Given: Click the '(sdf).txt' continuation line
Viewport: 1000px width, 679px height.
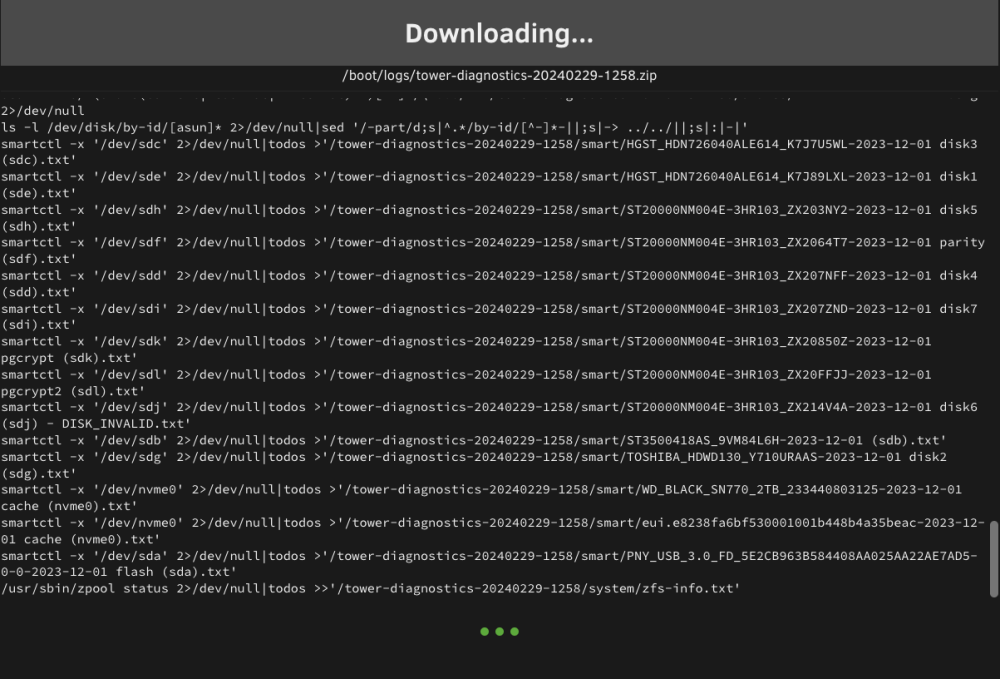Looking at the screenshot, I should tap(38, 259).
